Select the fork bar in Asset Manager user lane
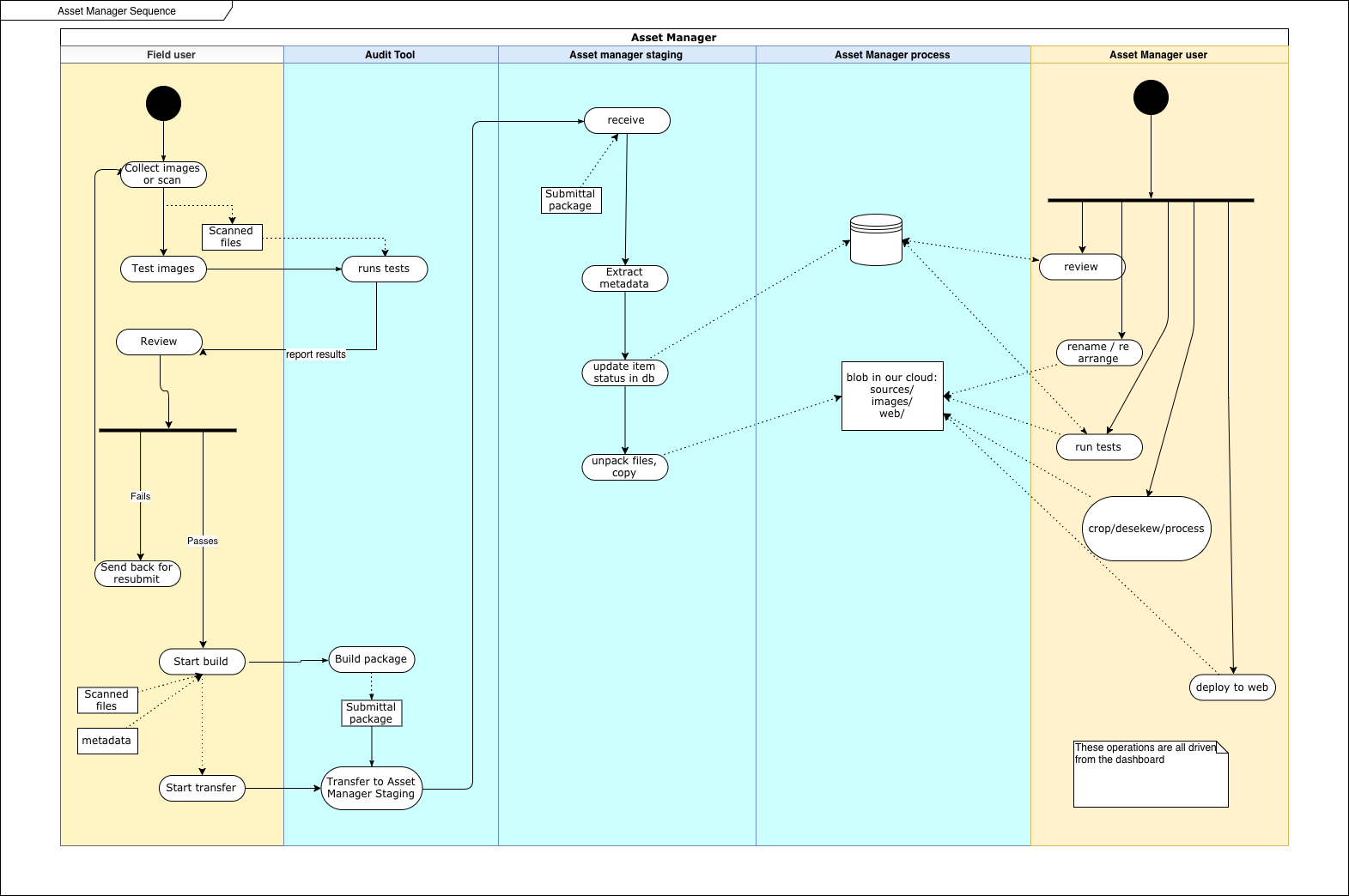1349x896 pixels. [x=1151, y=200]
